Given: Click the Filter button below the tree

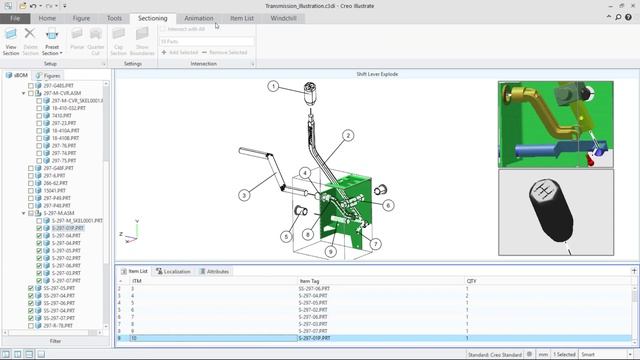Looking at the screenshot, I should click(x=56, y=341).
